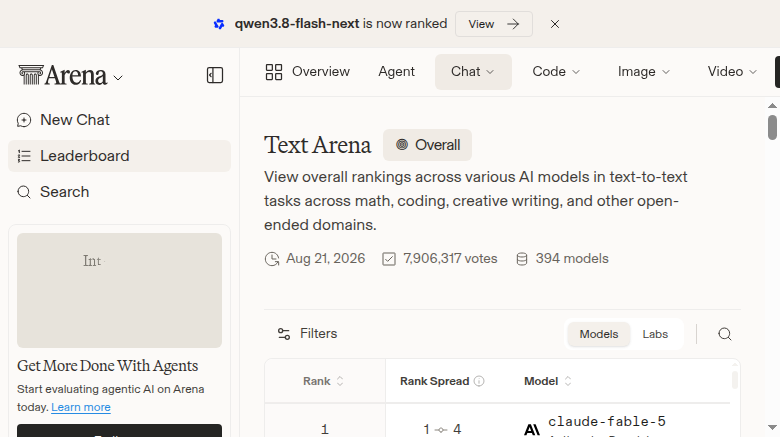The width and height of the screenshot is (780, 437).
Task: Expand the Chat tab dropdown
Action: pyautogui.click(x=473, y=72)
